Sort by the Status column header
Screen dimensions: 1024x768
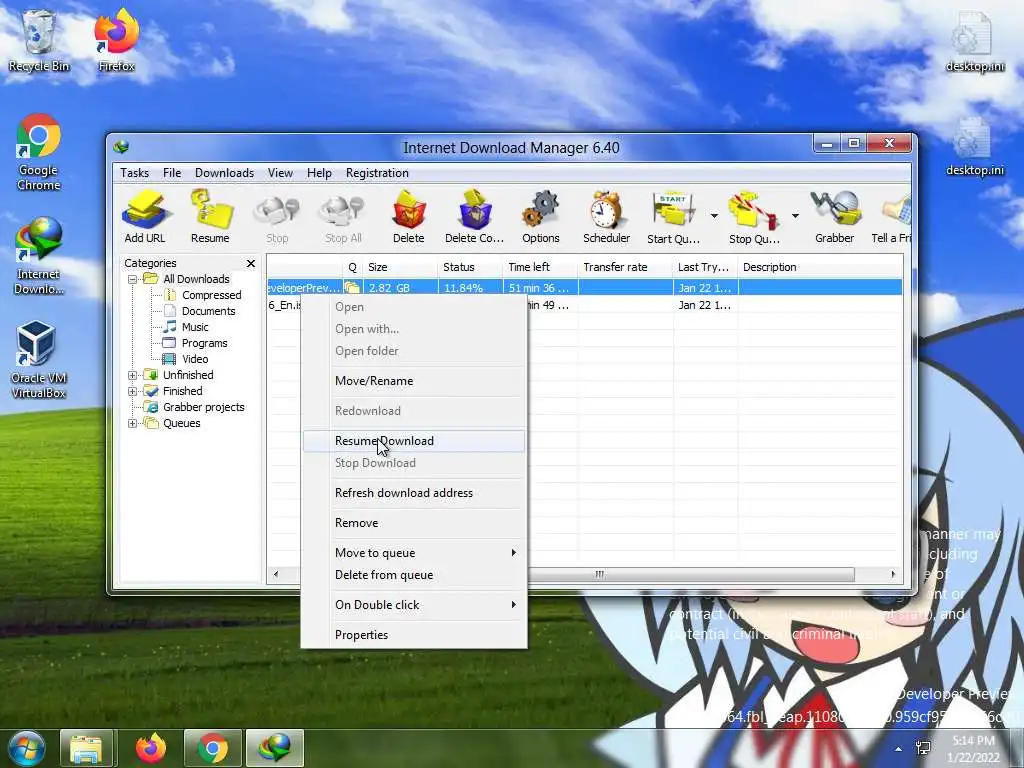[470, 267]
